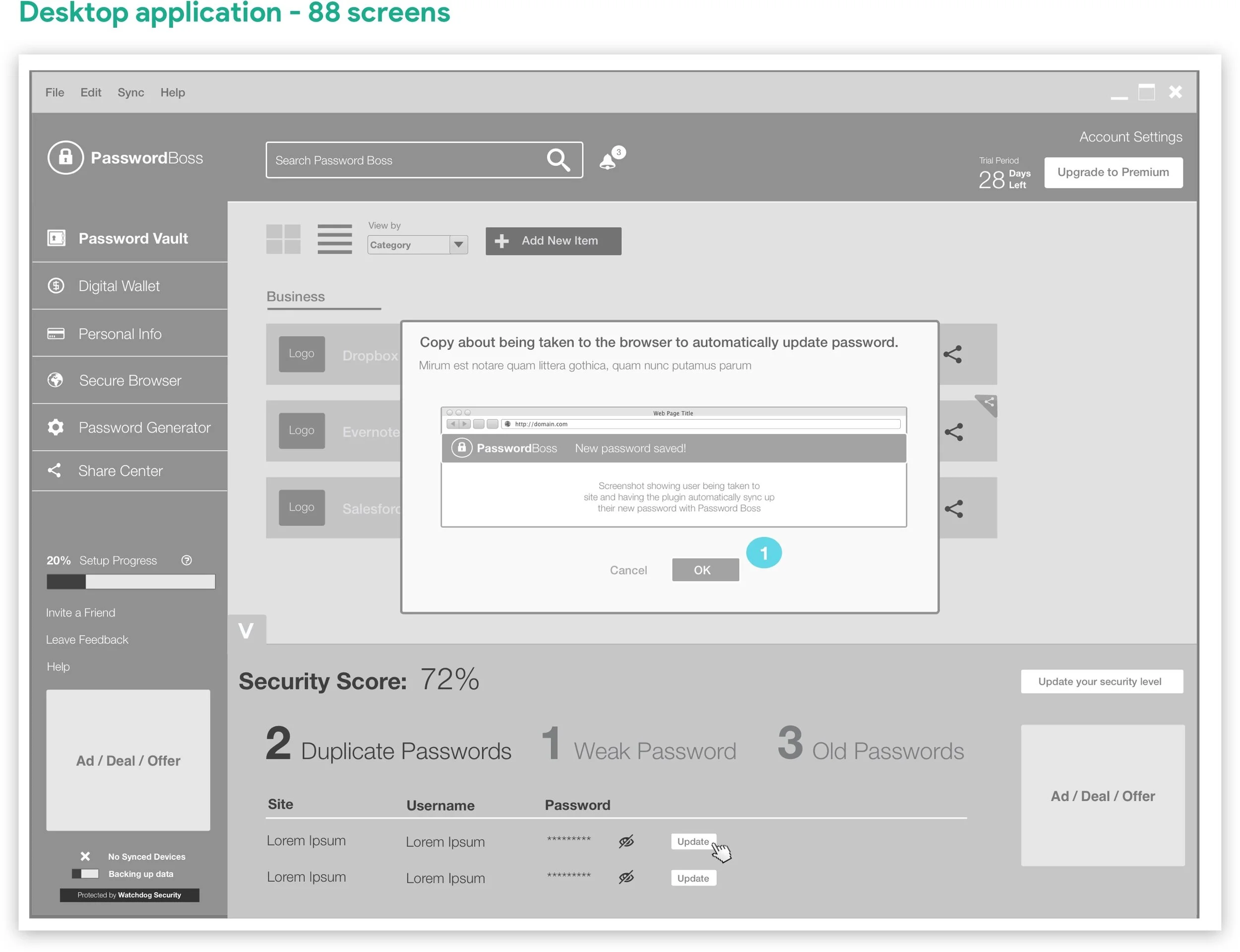Viewport: 1240px width, 952px height.
Task: Click the Username column header
Action: (440, 806)
